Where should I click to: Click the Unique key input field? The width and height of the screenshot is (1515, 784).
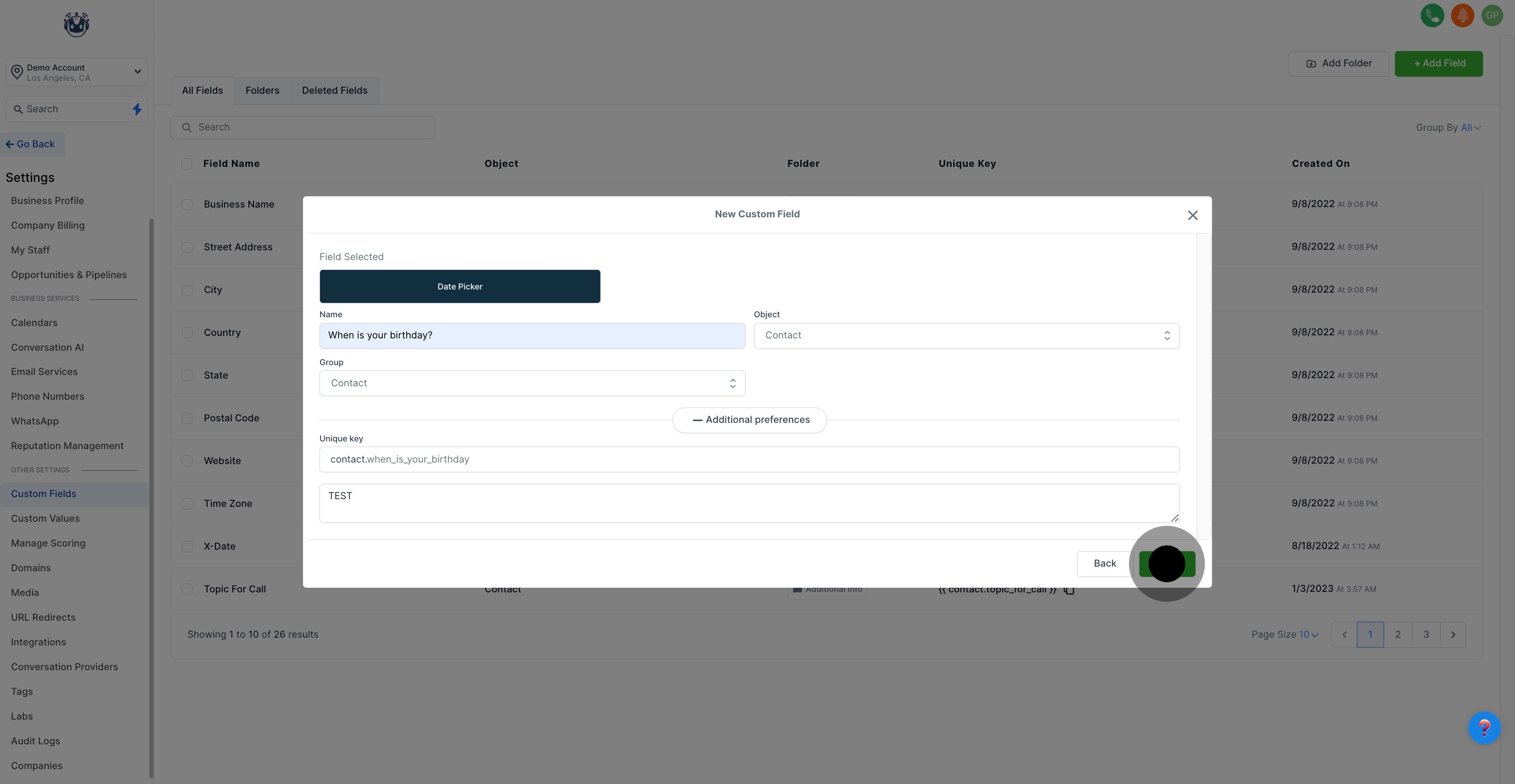[749, 459]
